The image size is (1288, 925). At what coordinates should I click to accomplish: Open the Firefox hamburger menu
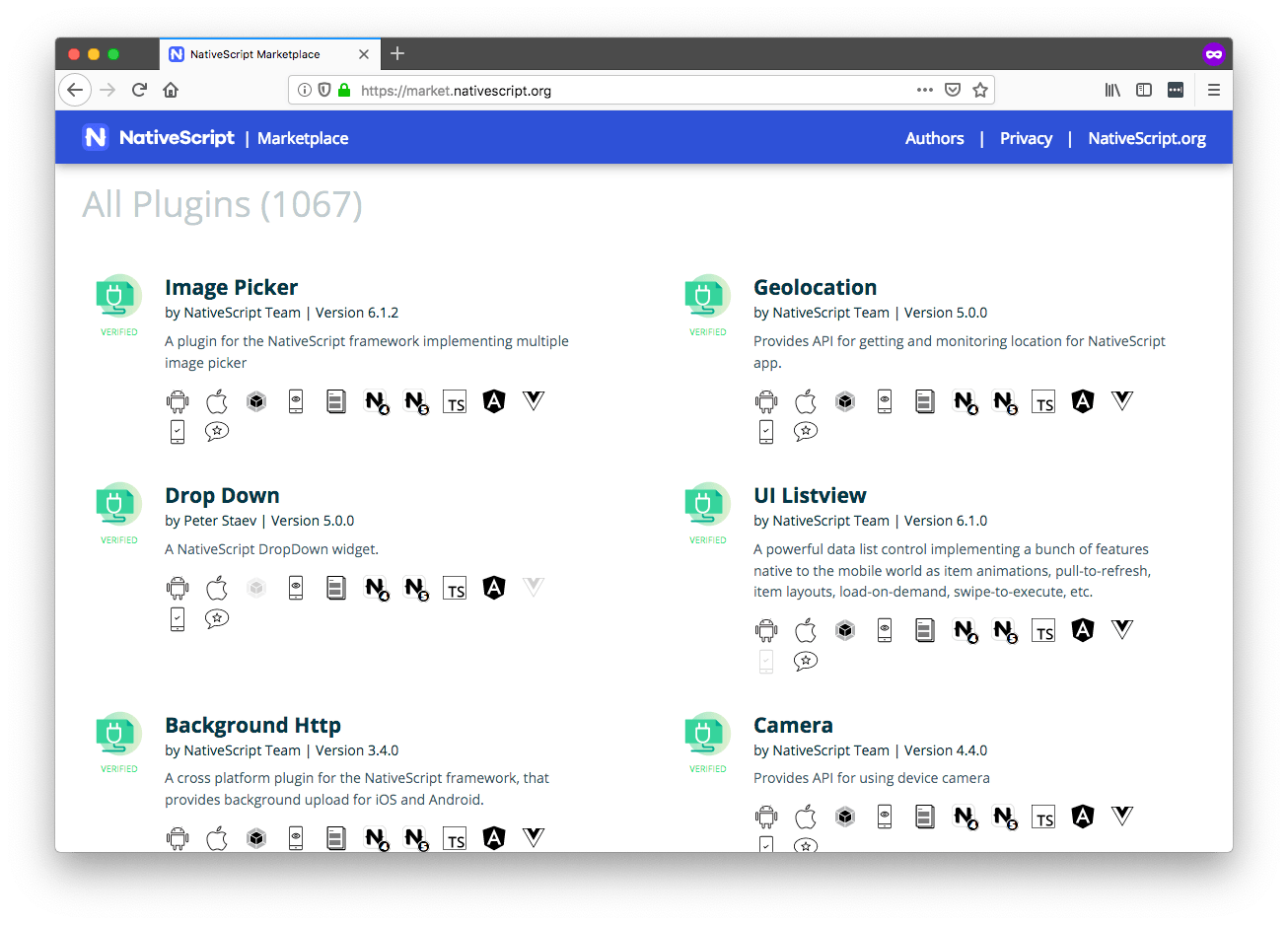[1214, 90]
